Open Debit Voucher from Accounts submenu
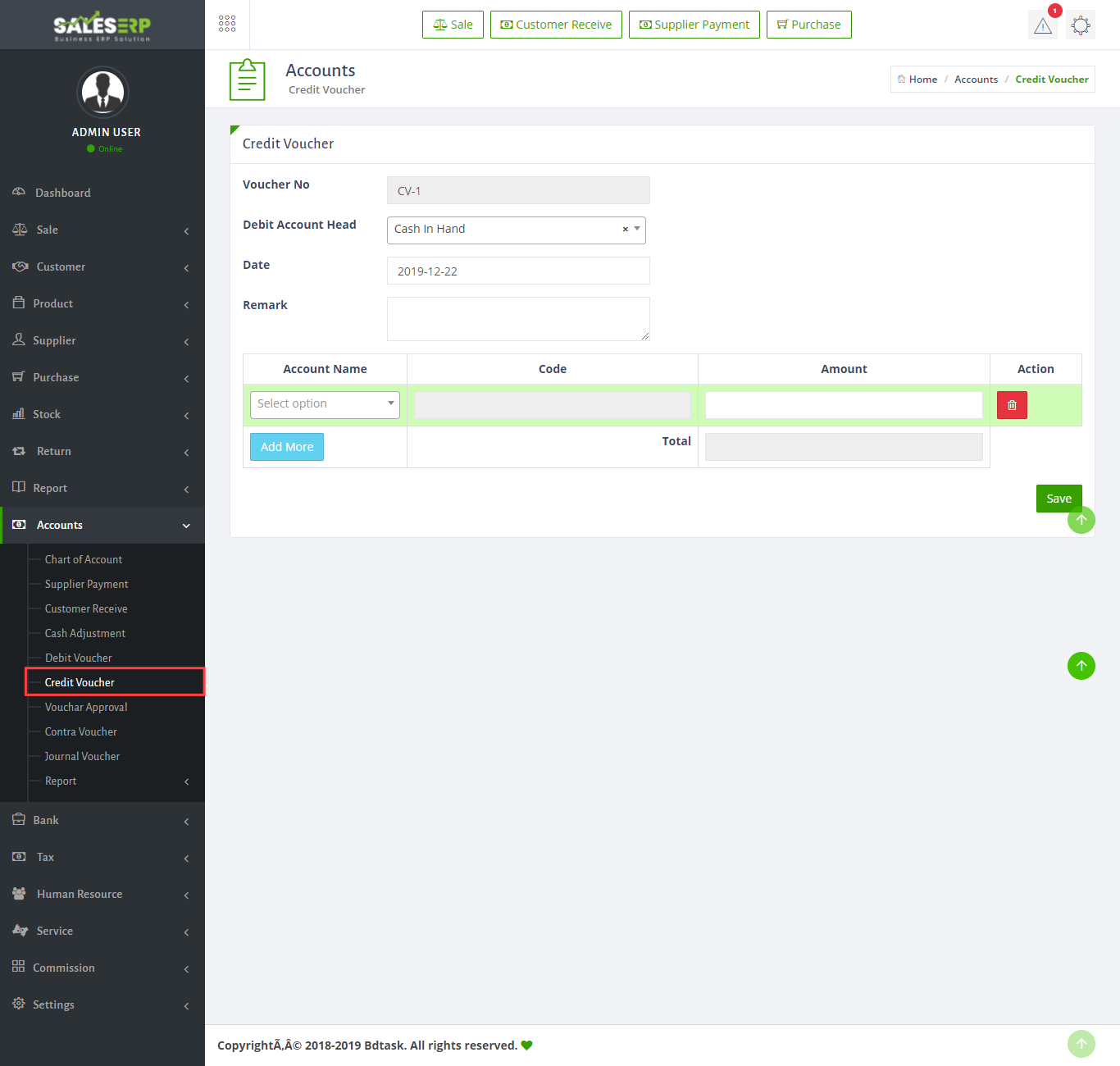This screenshot has height=1066, width=1120. coord(79,658)
